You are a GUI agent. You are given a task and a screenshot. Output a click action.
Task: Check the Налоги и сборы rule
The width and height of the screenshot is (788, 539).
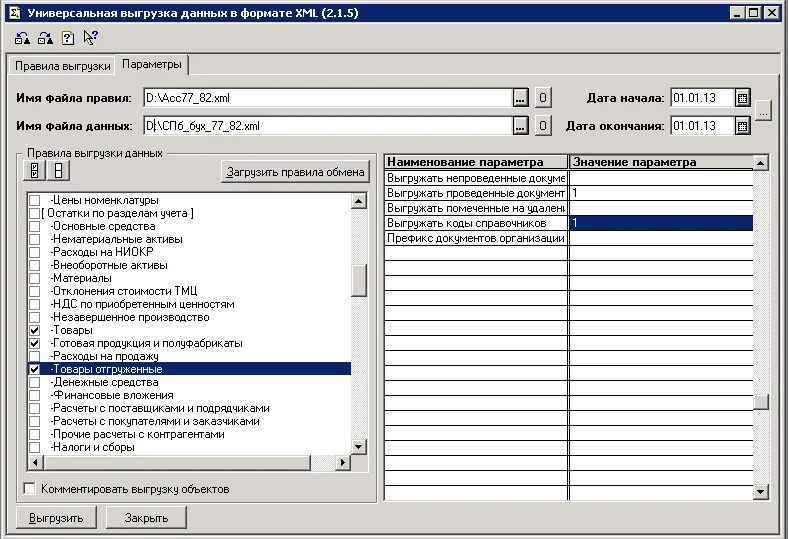pyautogui.click(x=34, y=448)
